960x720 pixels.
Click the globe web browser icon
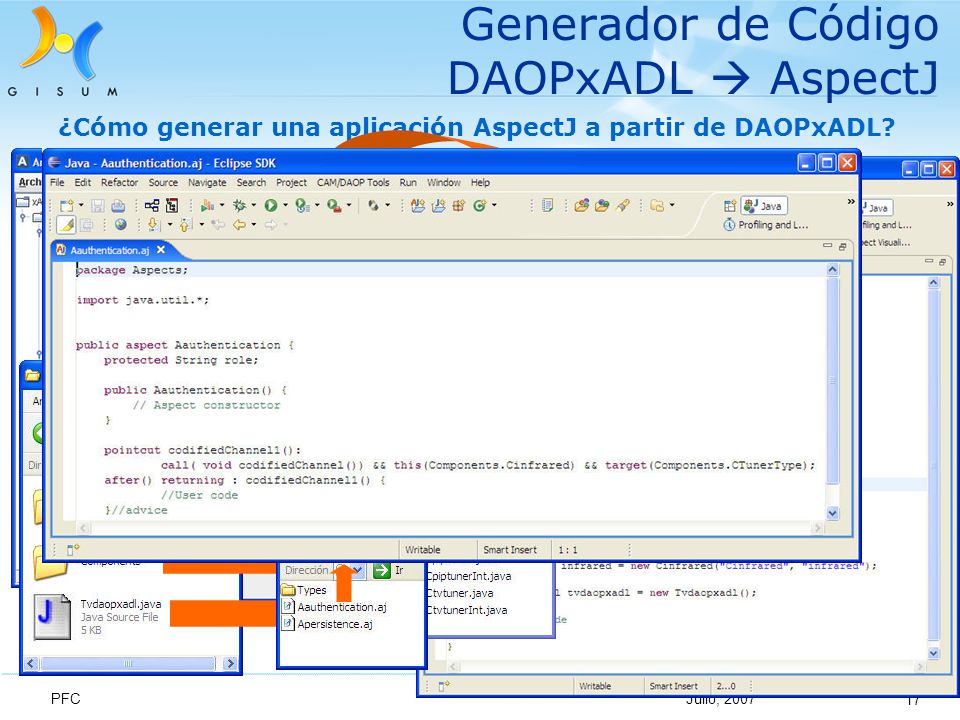pyautogui.click(x=121, y=225)
